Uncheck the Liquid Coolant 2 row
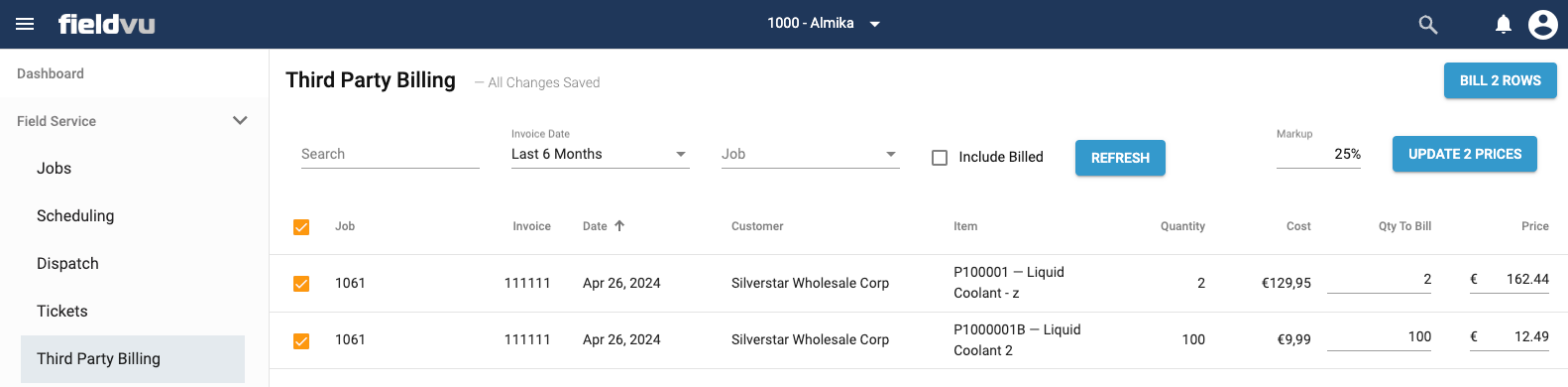 pyautogui.click(x=301, y=341)
